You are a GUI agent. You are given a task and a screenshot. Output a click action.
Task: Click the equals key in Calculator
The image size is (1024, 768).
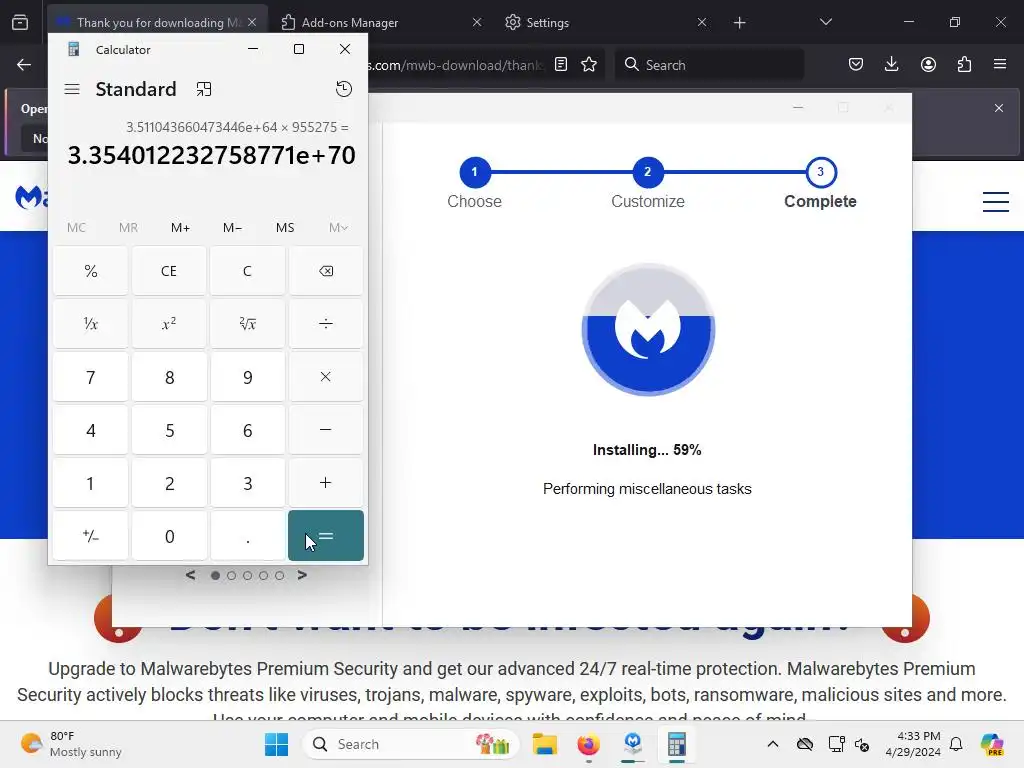click(325, 536)
